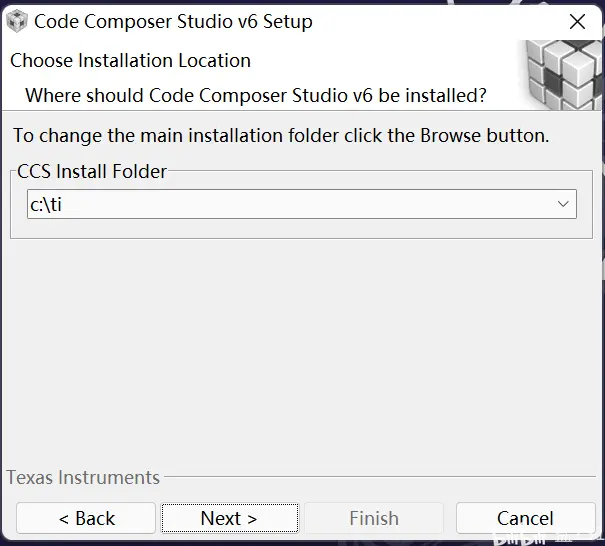This screenshot has height=546, width=605.
Task: Click the Browse button instruction text
Action: click(281, 135)
